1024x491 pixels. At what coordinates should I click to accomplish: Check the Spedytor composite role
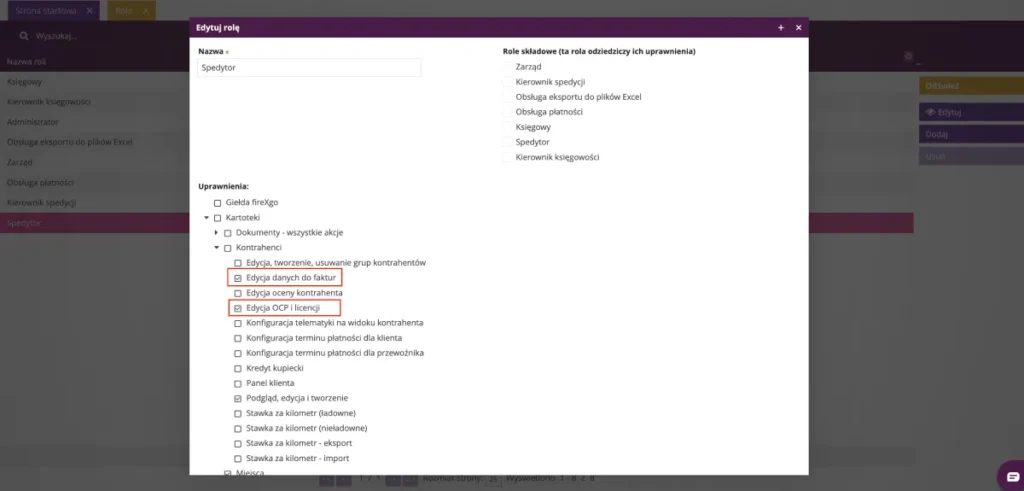tap(508, 142)
